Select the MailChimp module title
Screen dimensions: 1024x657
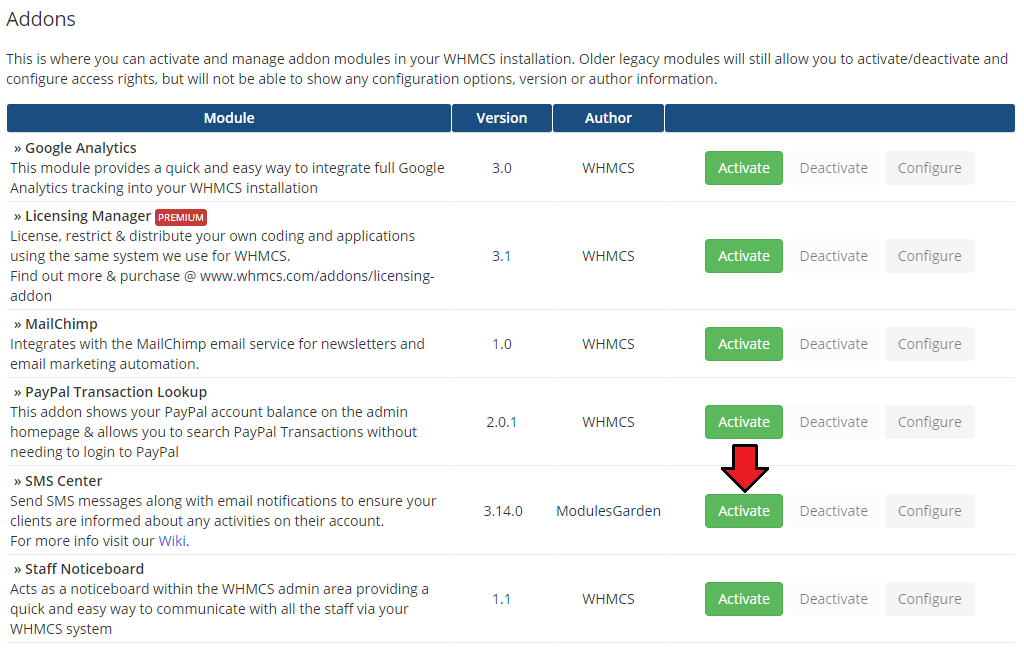(61, 324)
